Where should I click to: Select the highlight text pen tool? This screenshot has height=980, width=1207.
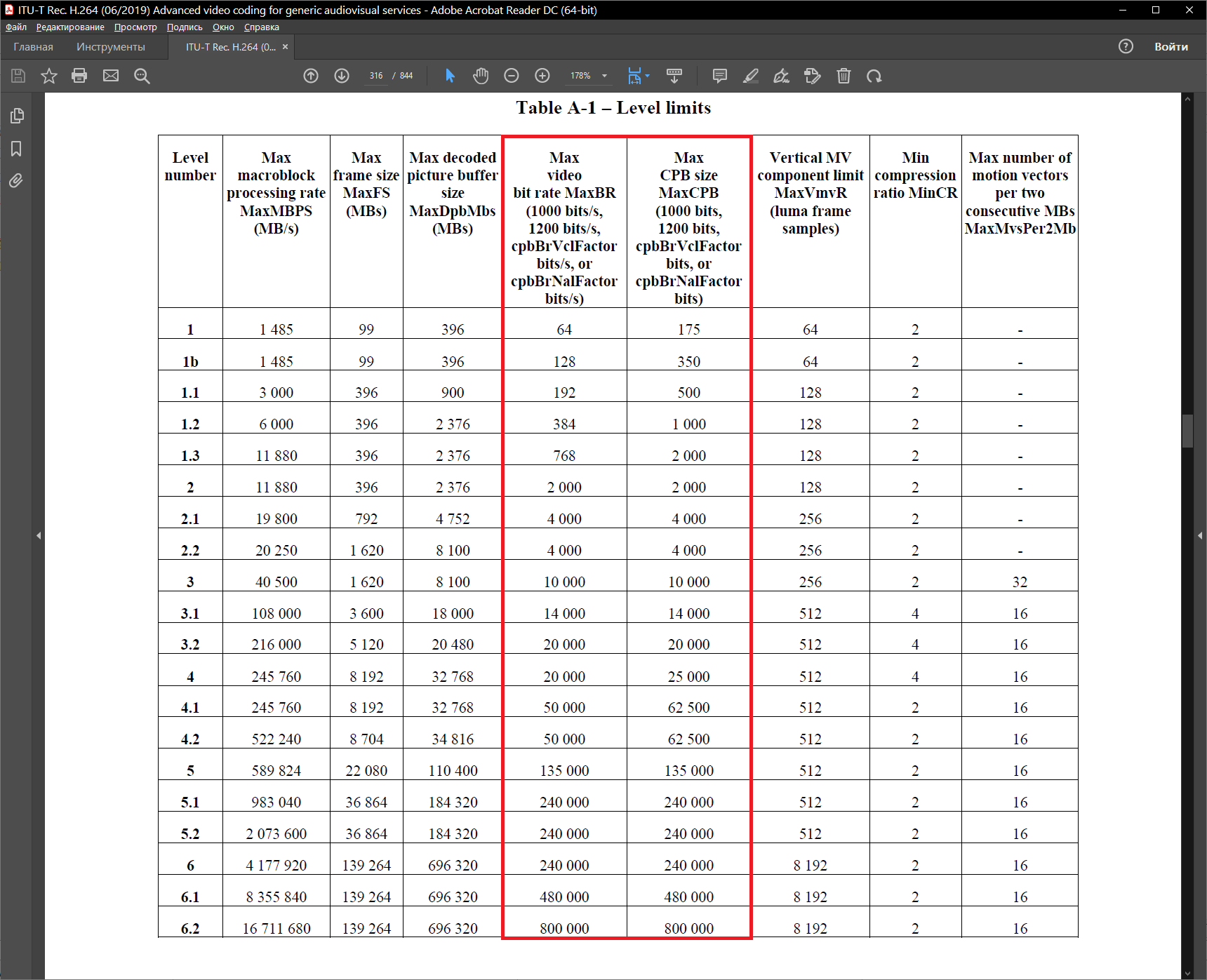point(751,76)
